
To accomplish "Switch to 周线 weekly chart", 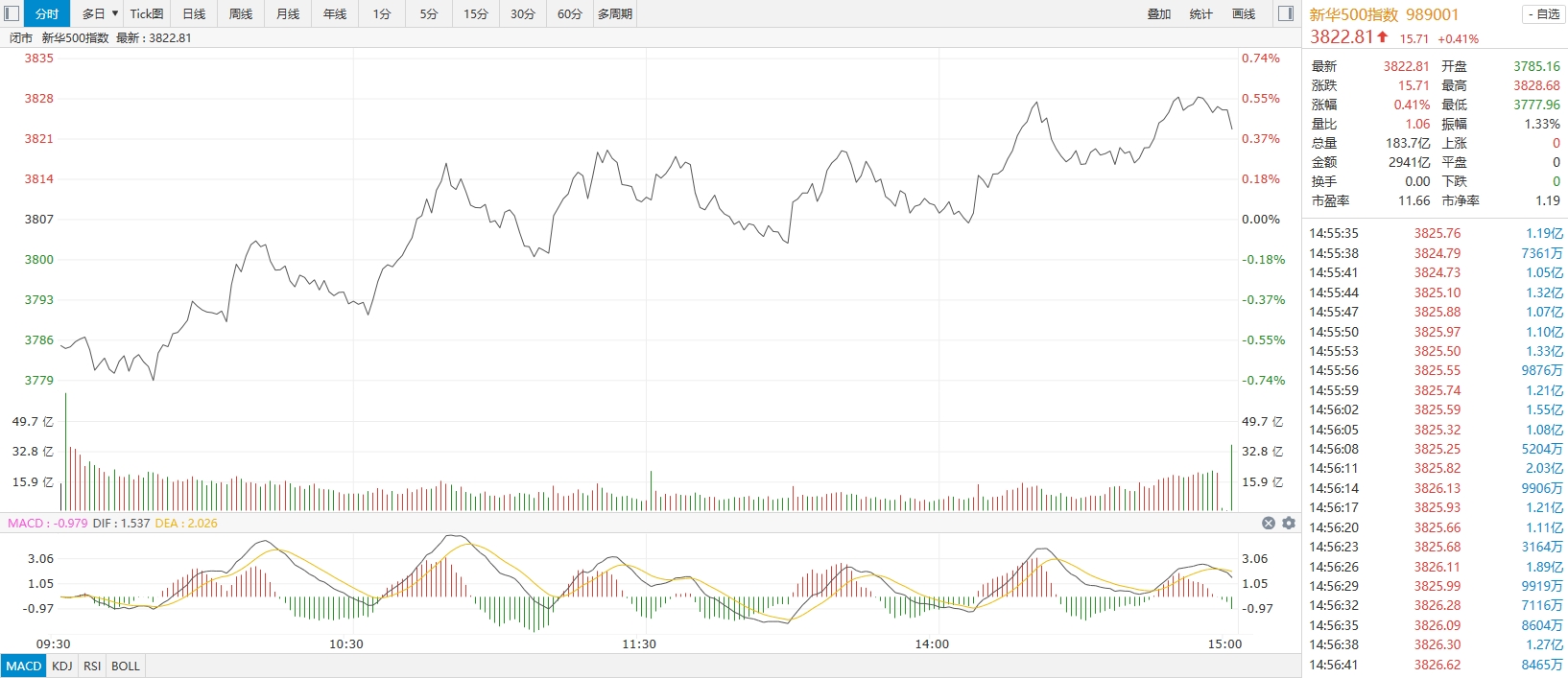I will tap(241, 13).
